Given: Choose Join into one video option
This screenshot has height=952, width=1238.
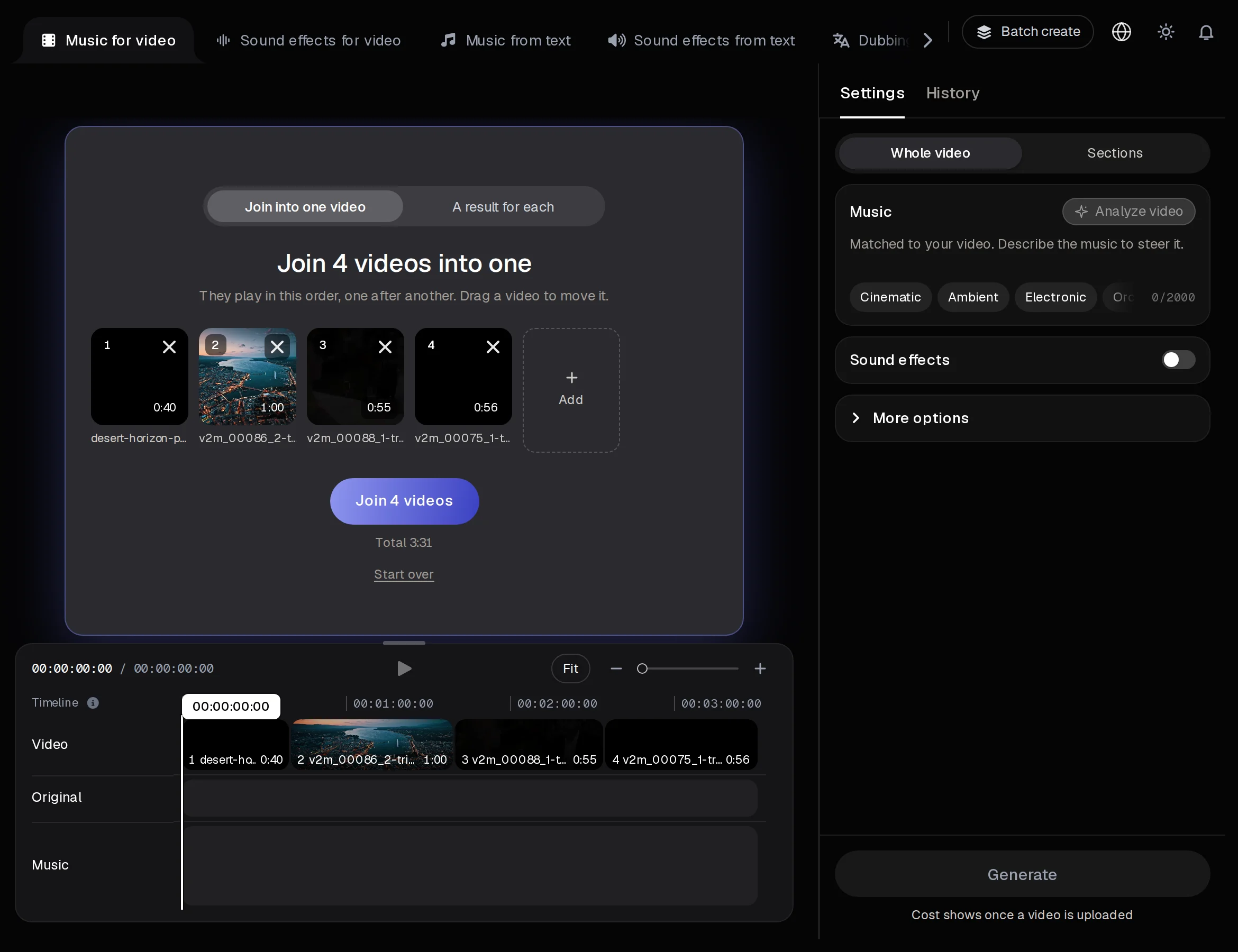Looking at the screenshot, I should tap(305, 207).
